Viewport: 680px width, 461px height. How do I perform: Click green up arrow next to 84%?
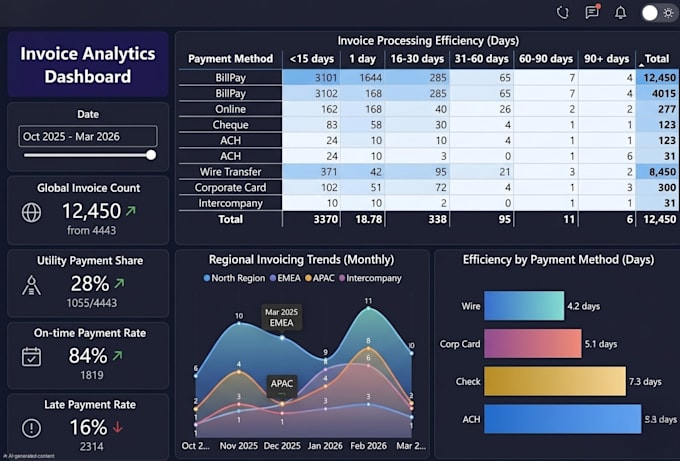pos(118,356)
